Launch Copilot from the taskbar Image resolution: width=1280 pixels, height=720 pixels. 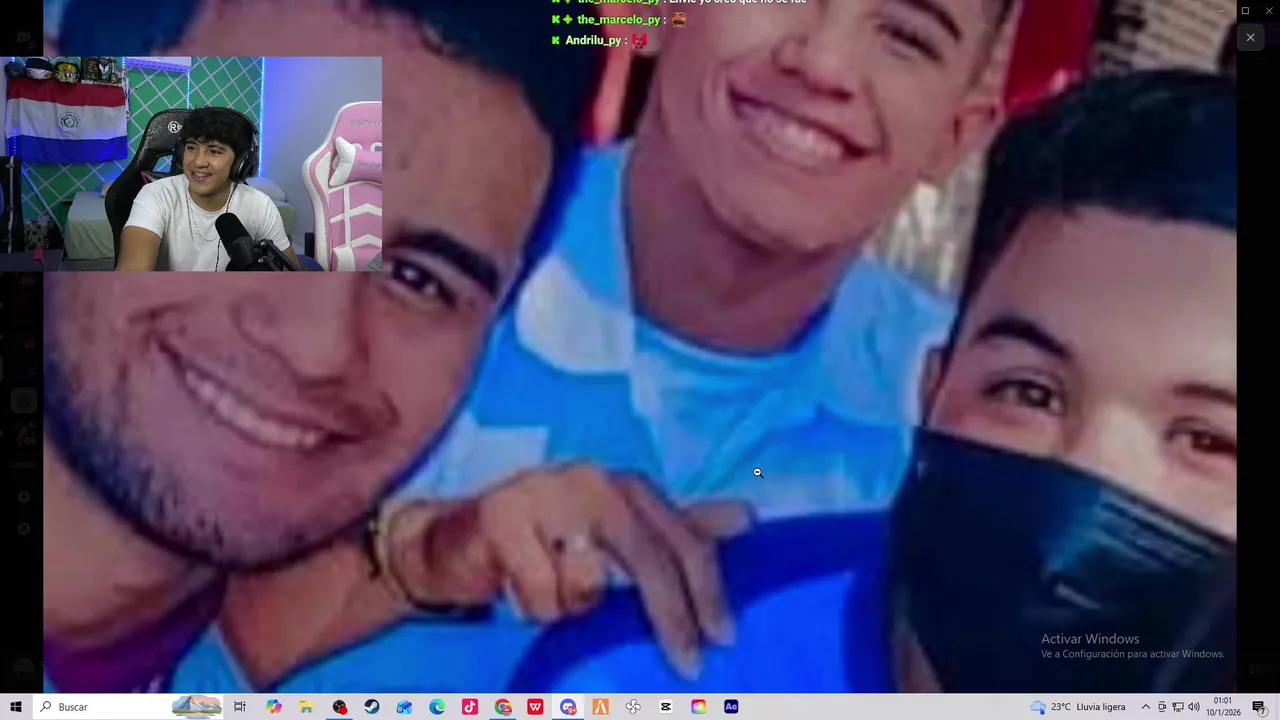[273, 707]
